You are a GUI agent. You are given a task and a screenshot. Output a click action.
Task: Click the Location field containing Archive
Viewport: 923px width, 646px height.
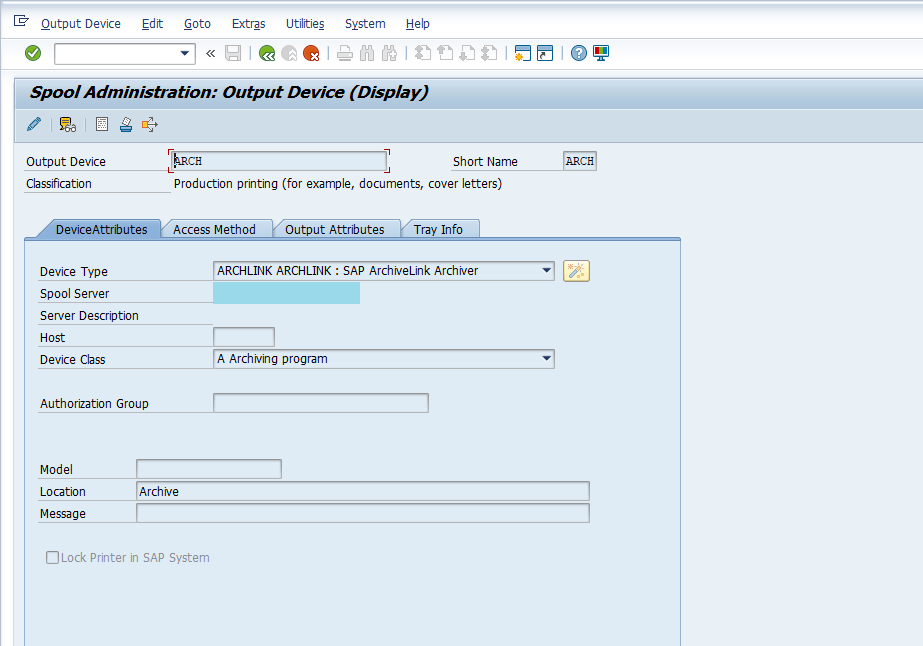[363, 491]
